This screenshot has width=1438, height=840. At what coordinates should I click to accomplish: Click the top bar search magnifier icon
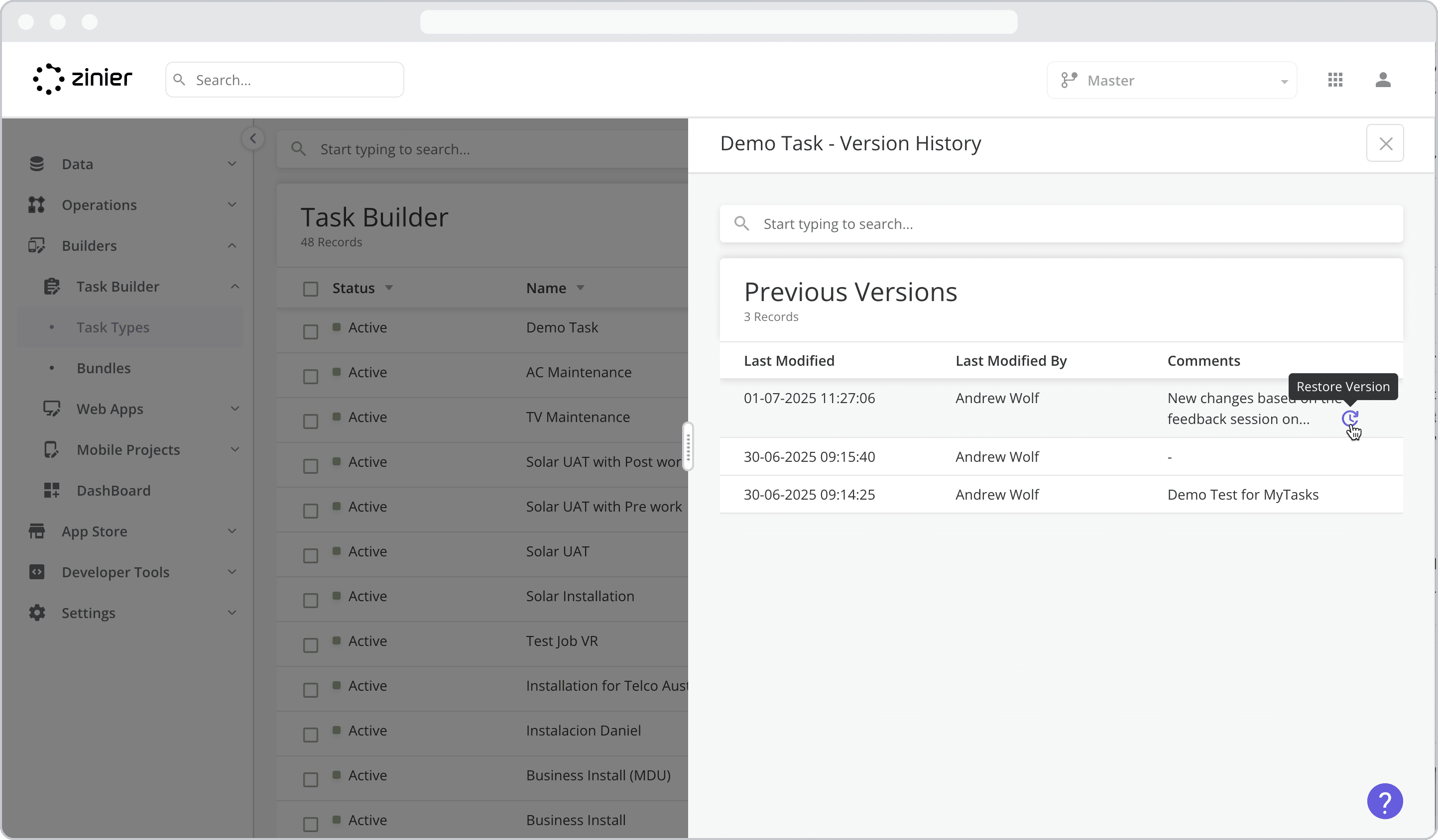(x=179, y=80)
